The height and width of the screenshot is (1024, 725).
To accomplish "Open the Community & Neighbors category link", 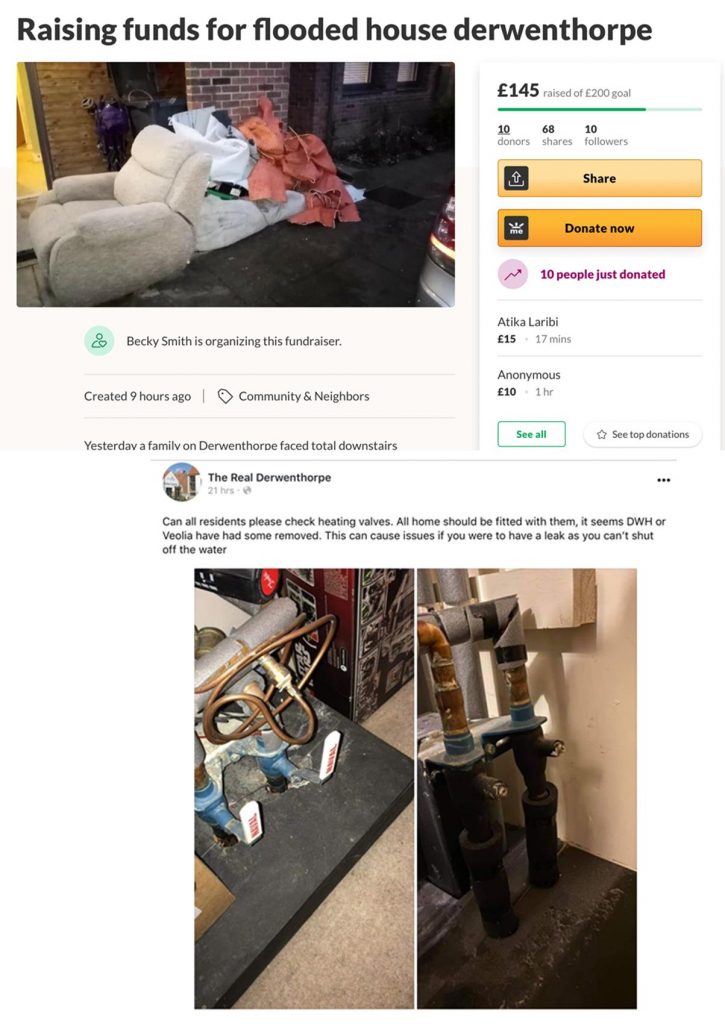I will point(304,396).
